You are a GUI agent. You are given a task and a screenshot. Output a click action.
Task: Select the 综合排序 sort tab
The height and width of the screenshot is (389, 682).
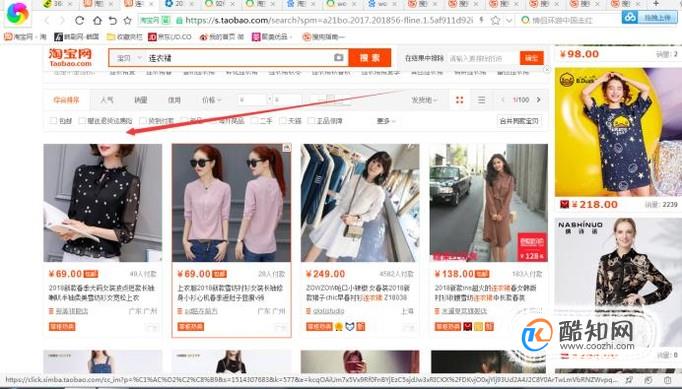(x=67, y=100)
